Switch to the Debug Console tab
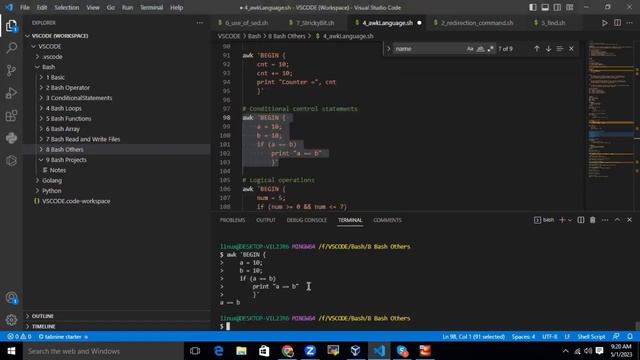Image resolution: width=640 pixels, height=360 pixels. pos(307,220)
